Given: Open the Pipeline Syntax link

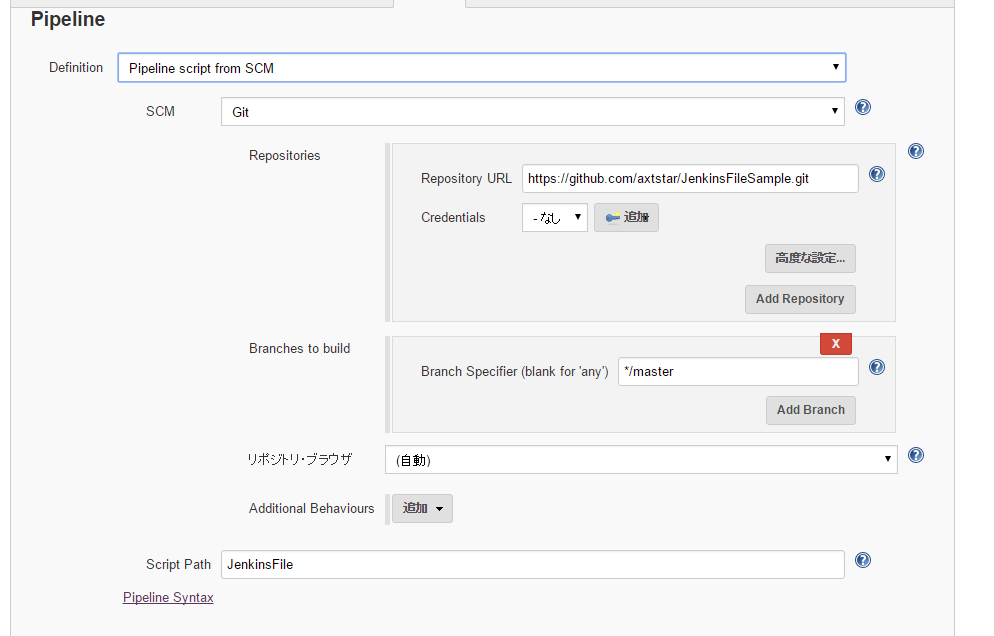Looking at the screenshot, I should [x=168, y=597].
